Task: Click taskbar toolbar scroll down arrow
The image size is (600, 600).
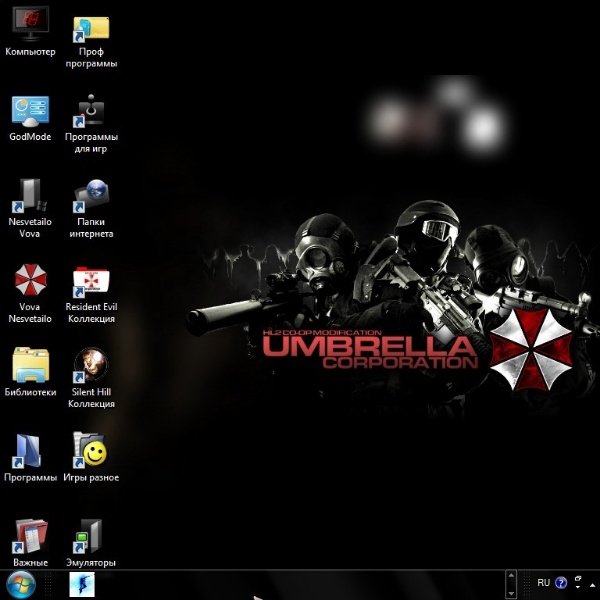Action: tap(511, 593)
